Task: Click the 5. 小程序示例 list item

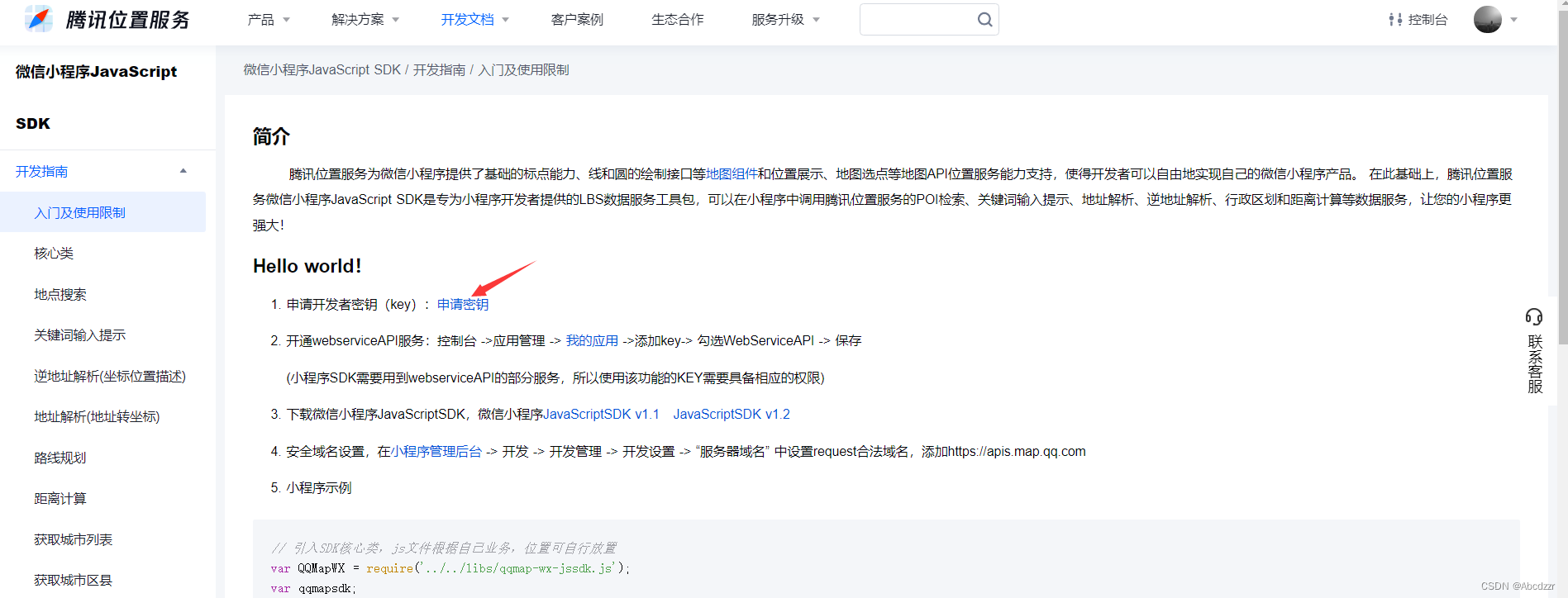Action: point(311,488)
